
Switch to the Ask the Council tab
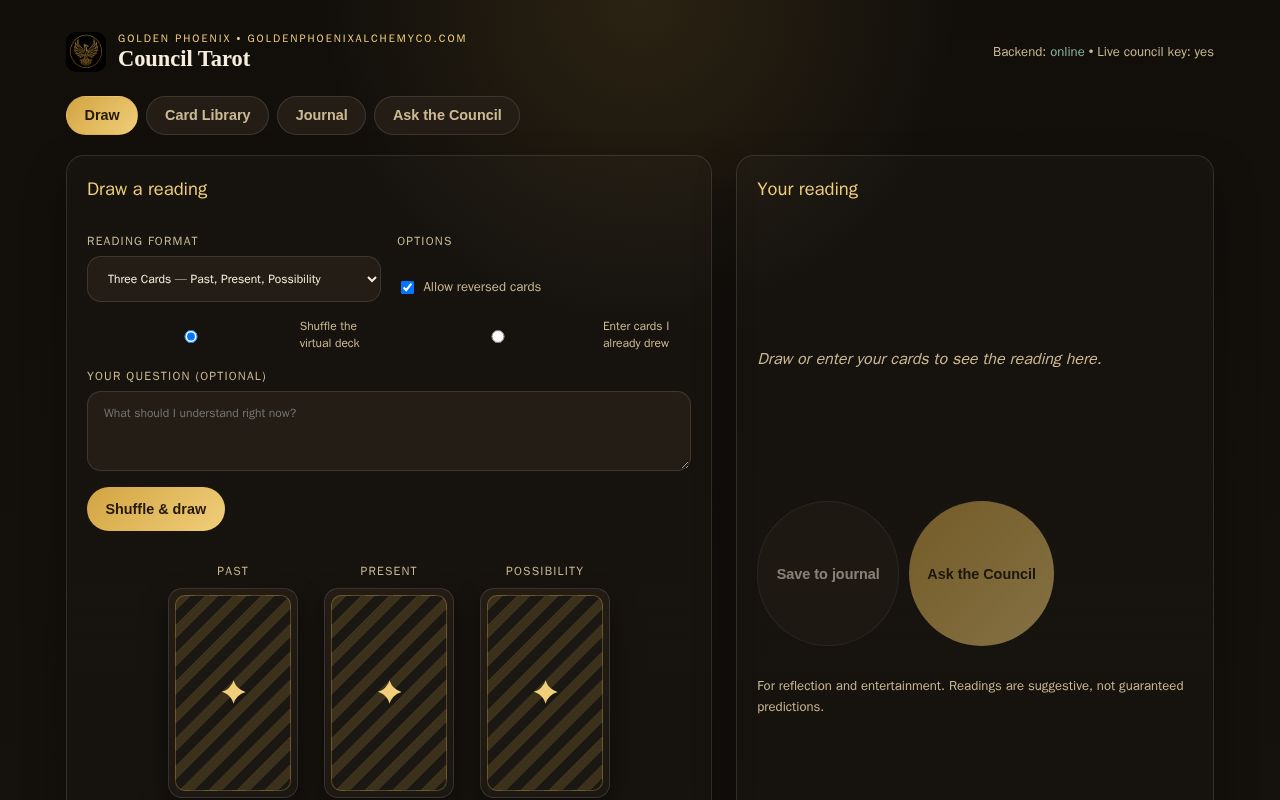click(x=447, y=115)
